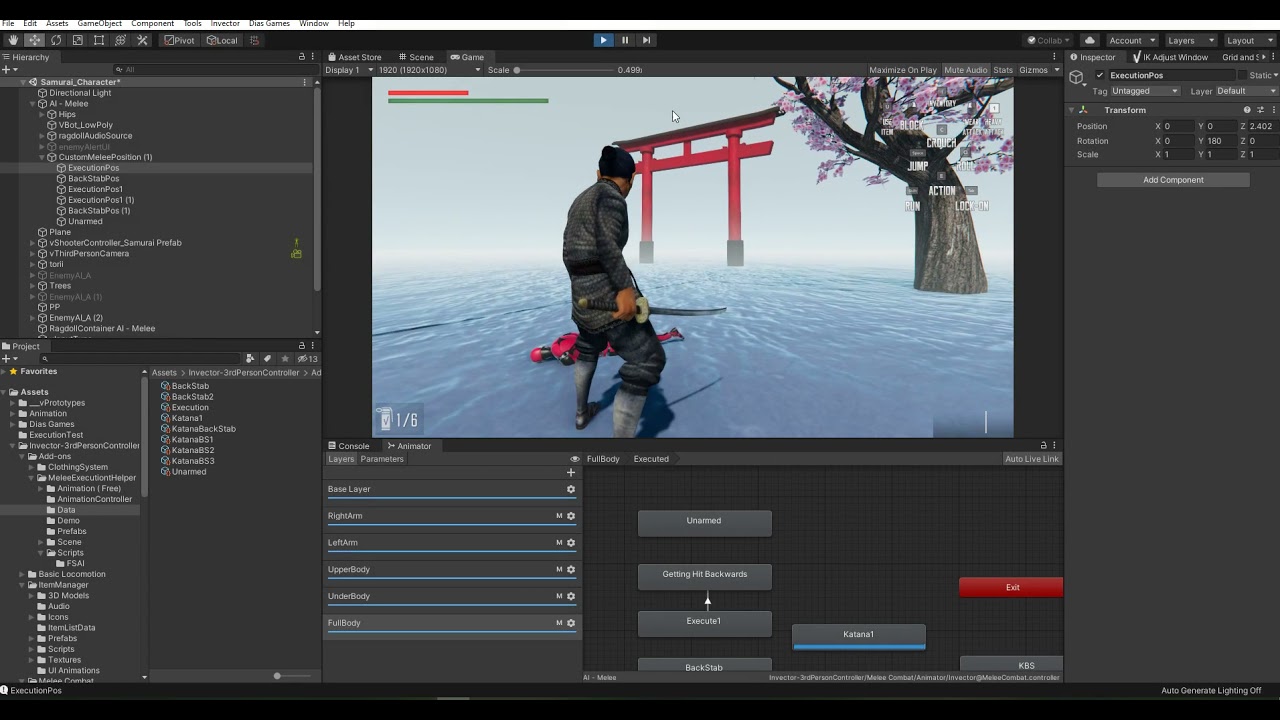This screenshot has width=1280, height=720.
Task: Select the Rotate tool
Action: [x=56, y=40]
